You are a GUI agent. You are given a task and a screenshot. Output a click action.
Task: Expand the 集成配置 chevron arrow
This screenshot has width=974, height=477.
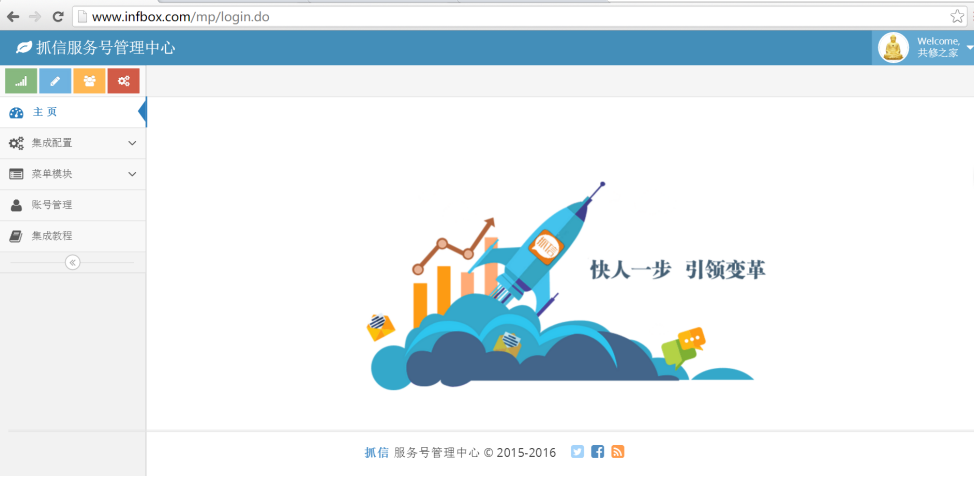[132, 143]
